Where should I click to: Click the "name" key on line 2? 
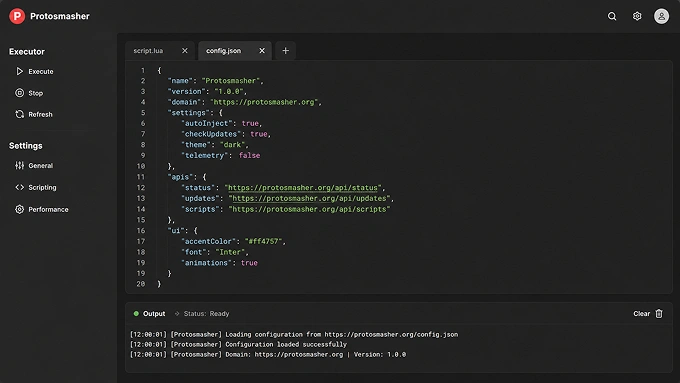click(180, 81)
